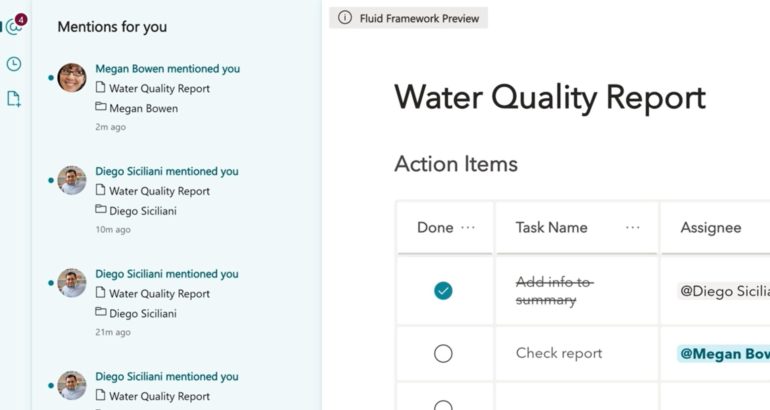Viewport: 770px width, 410px height.
Task: Click the document icon in the 10m ago mention
Action: (x=100, y=191)
